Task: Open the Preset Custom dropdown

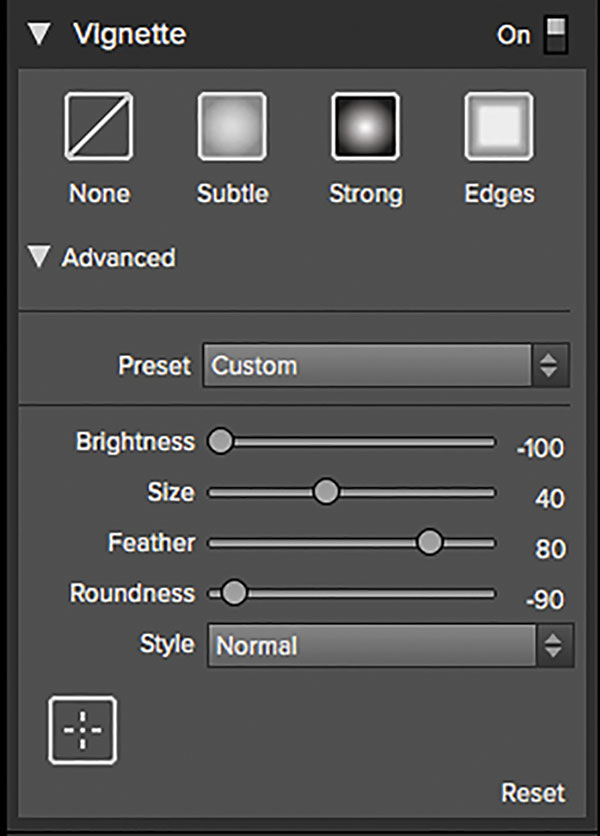Action: click(386, 366)
